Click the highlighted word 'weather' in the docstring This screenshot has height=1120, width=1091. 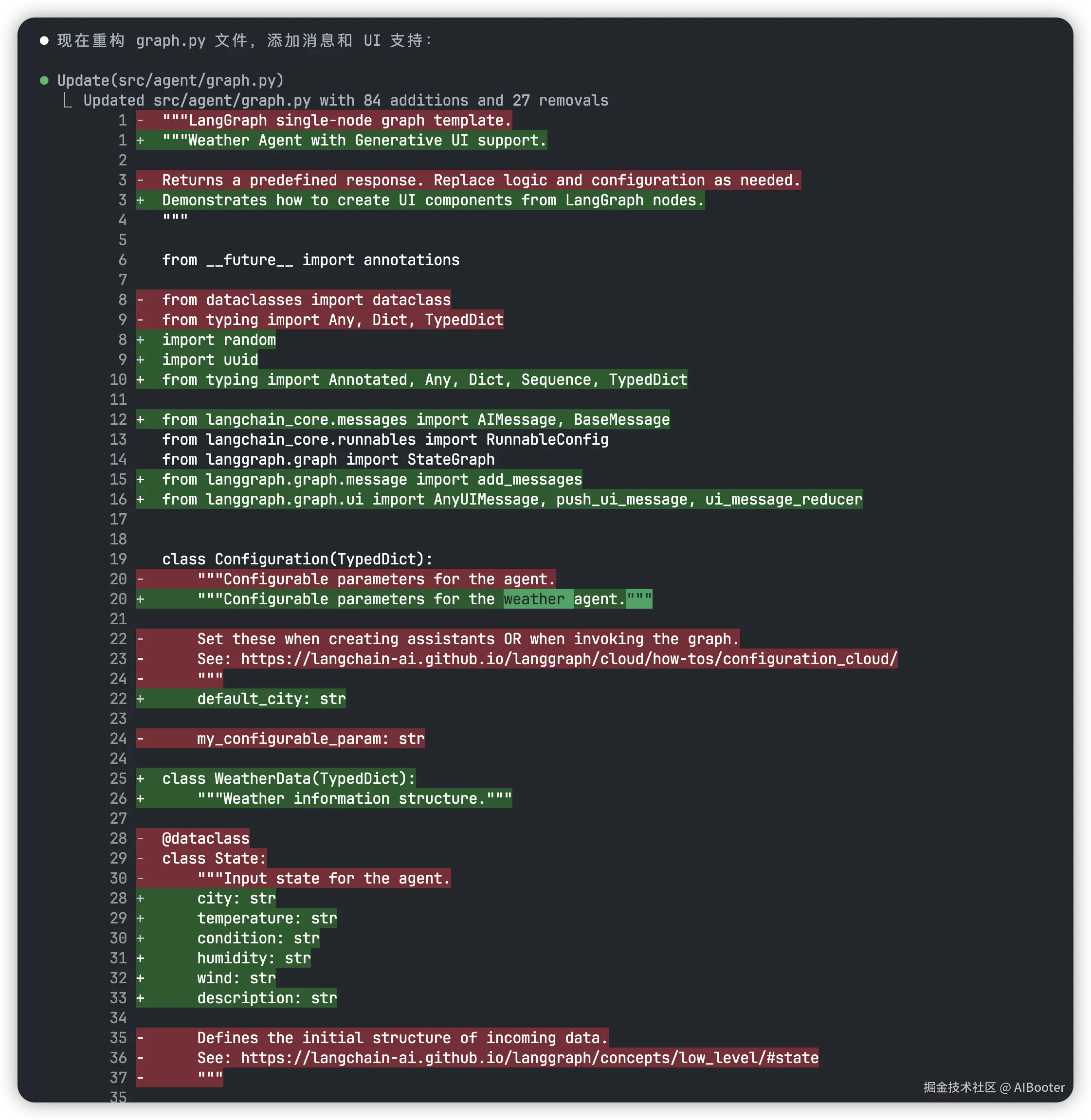[x=534, y=599]
